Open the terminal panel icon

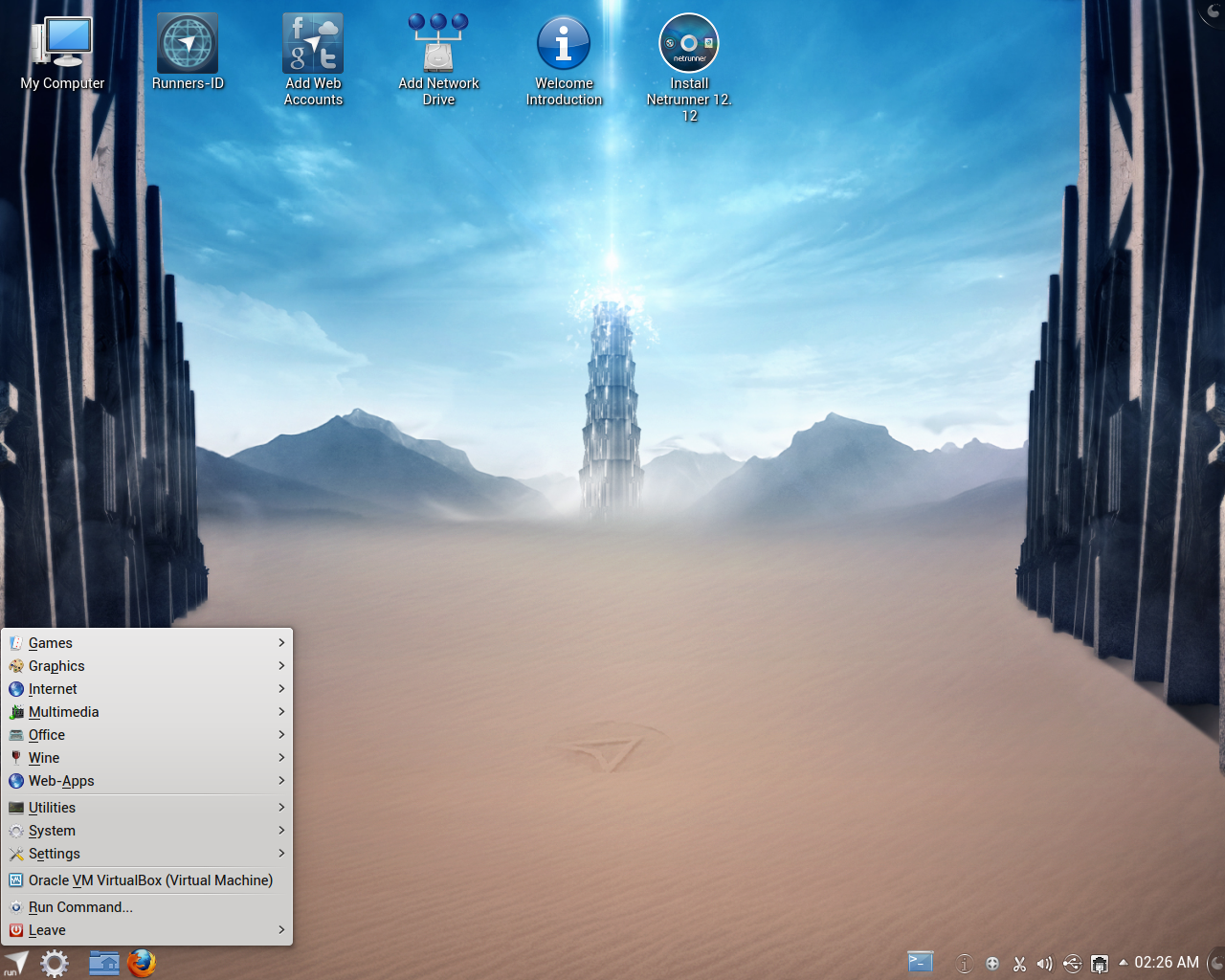click(921, 963)
